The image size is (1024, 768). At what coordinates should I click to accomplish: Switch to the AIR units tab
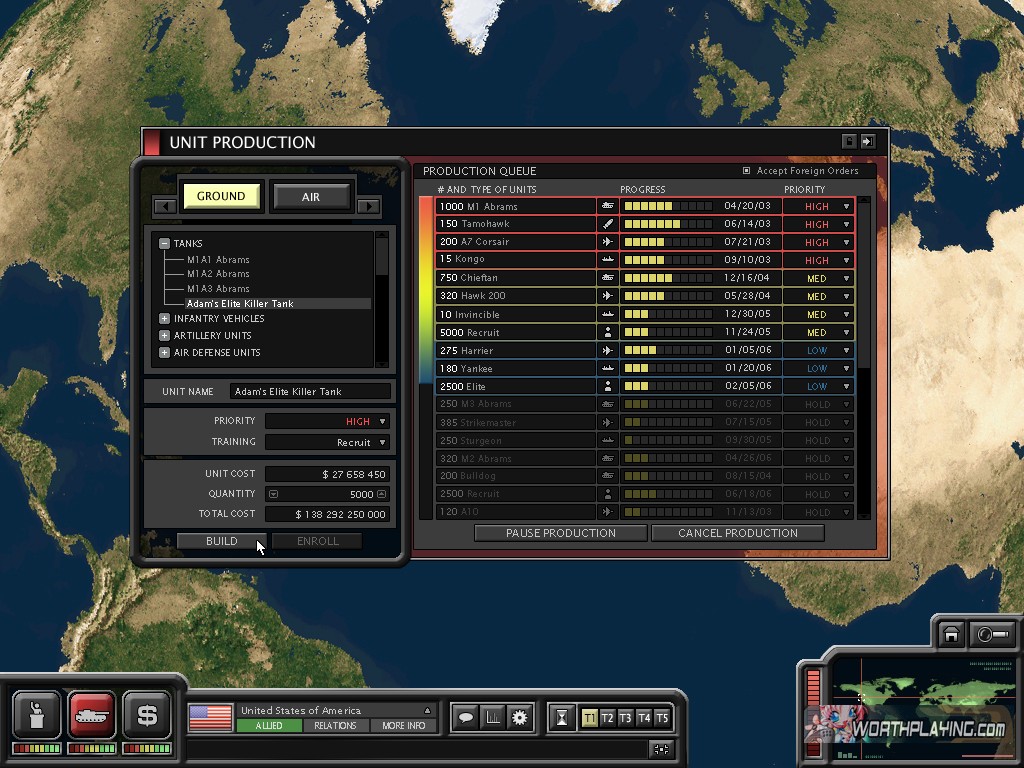(x=311, y=197)
